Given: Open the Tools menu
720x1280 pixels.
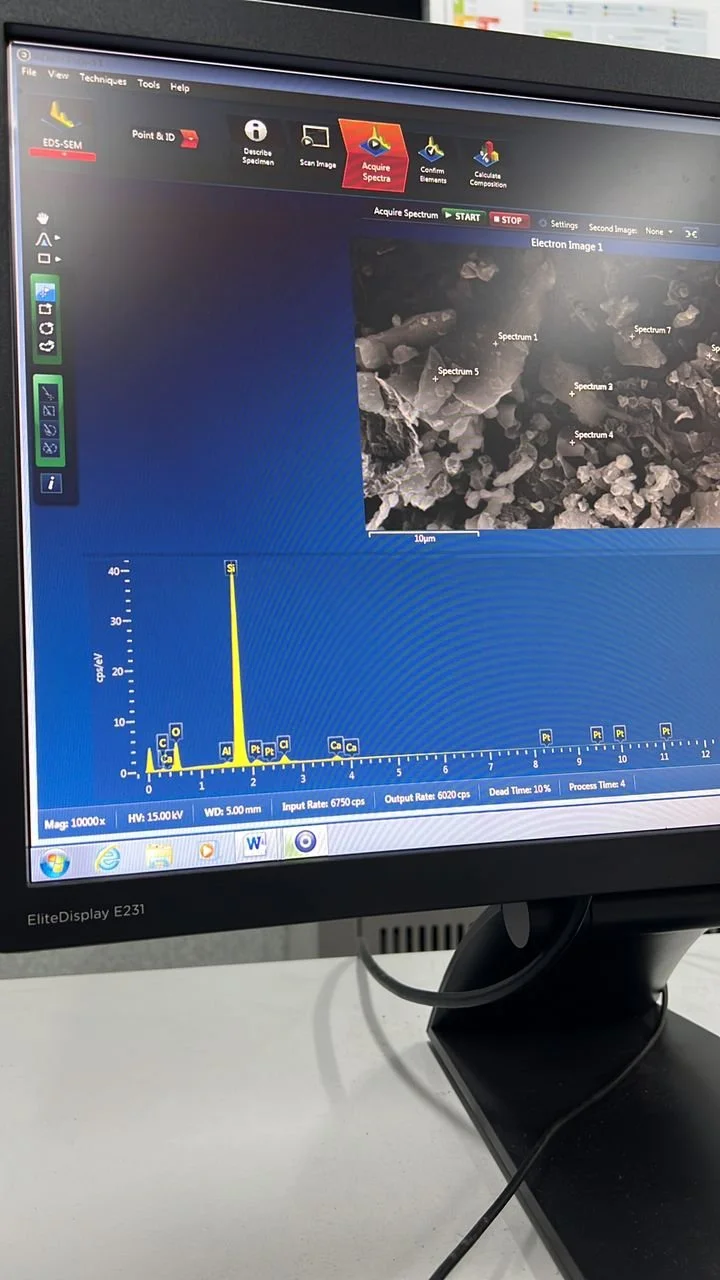Looking at the screenshot, I should (x=149, y=84).
